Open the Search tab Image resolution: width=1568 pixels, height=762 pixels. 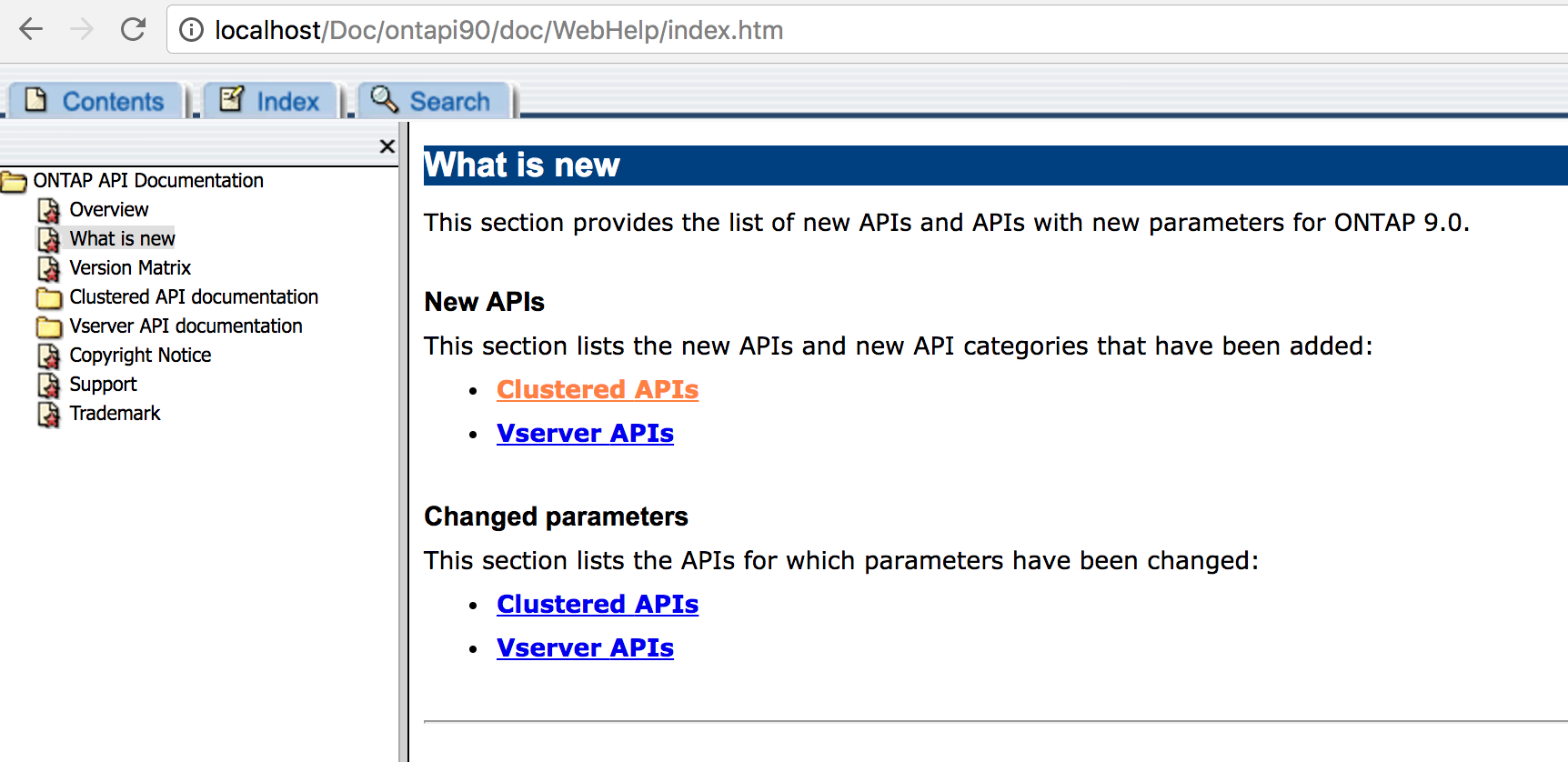click(431, 101)
